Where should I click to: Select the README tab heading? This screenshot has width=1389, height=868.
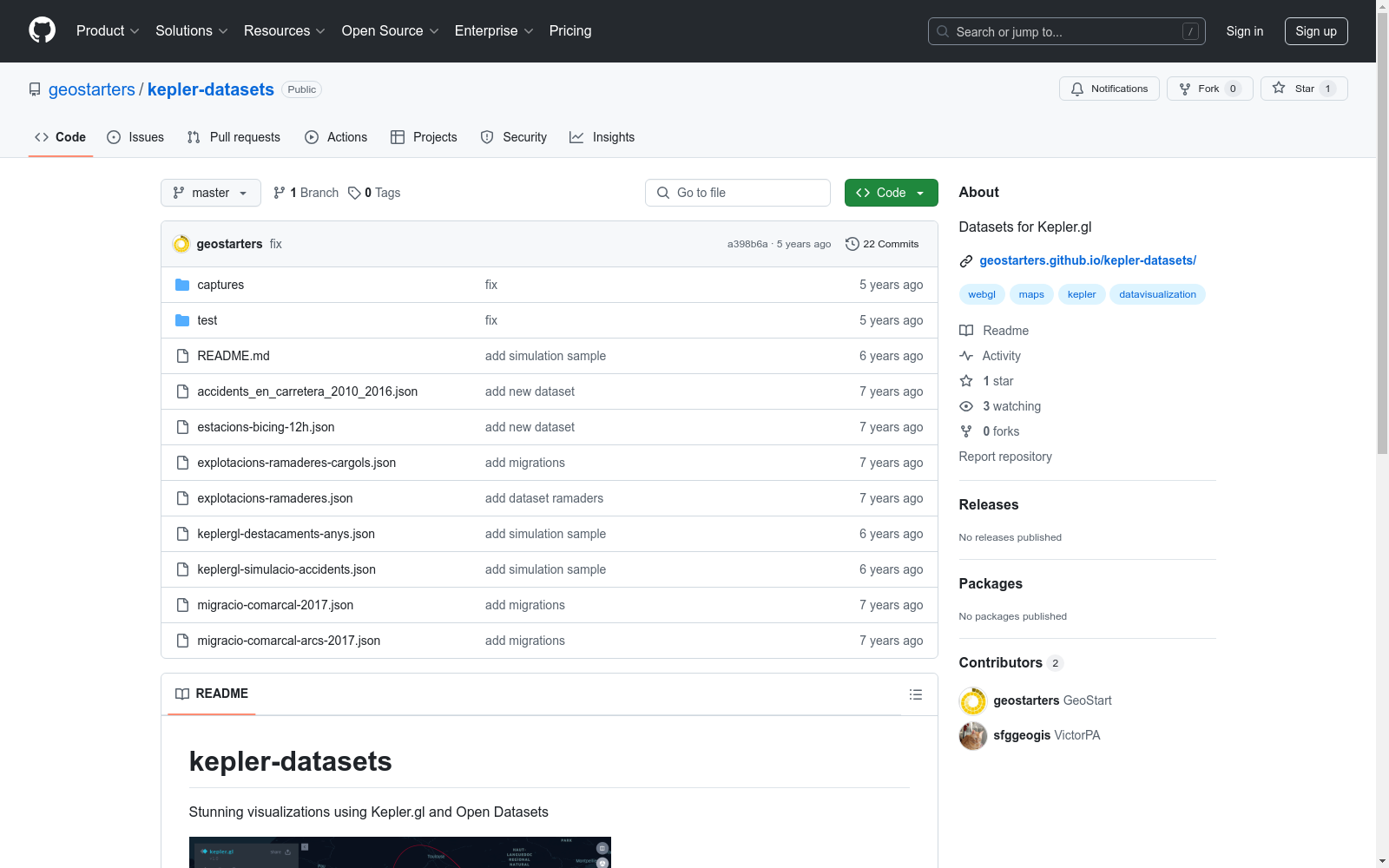pos(212,694)
